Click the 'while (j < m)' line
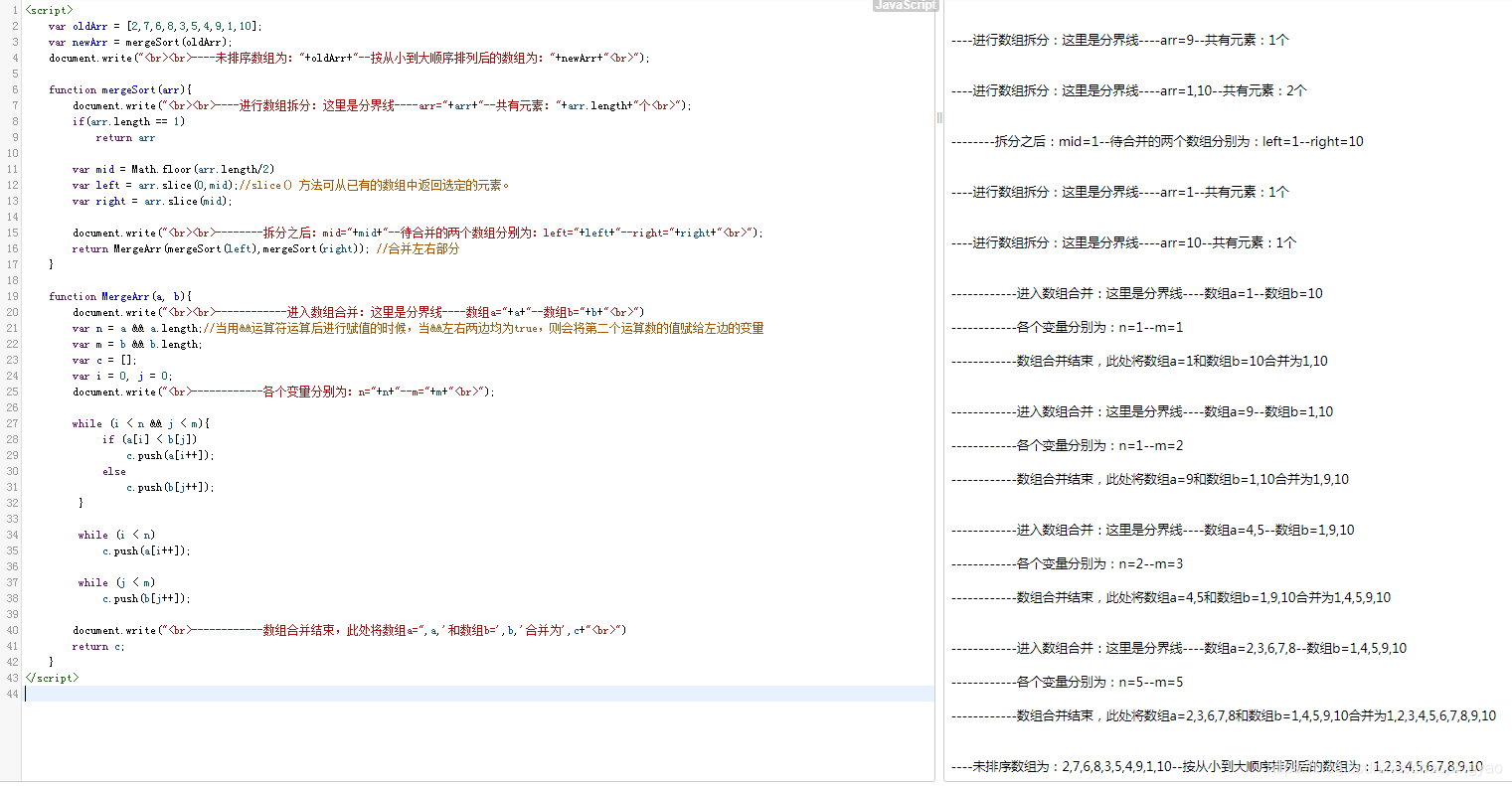The width and height of the screenshot is (1512, 786). coord(116,582)
